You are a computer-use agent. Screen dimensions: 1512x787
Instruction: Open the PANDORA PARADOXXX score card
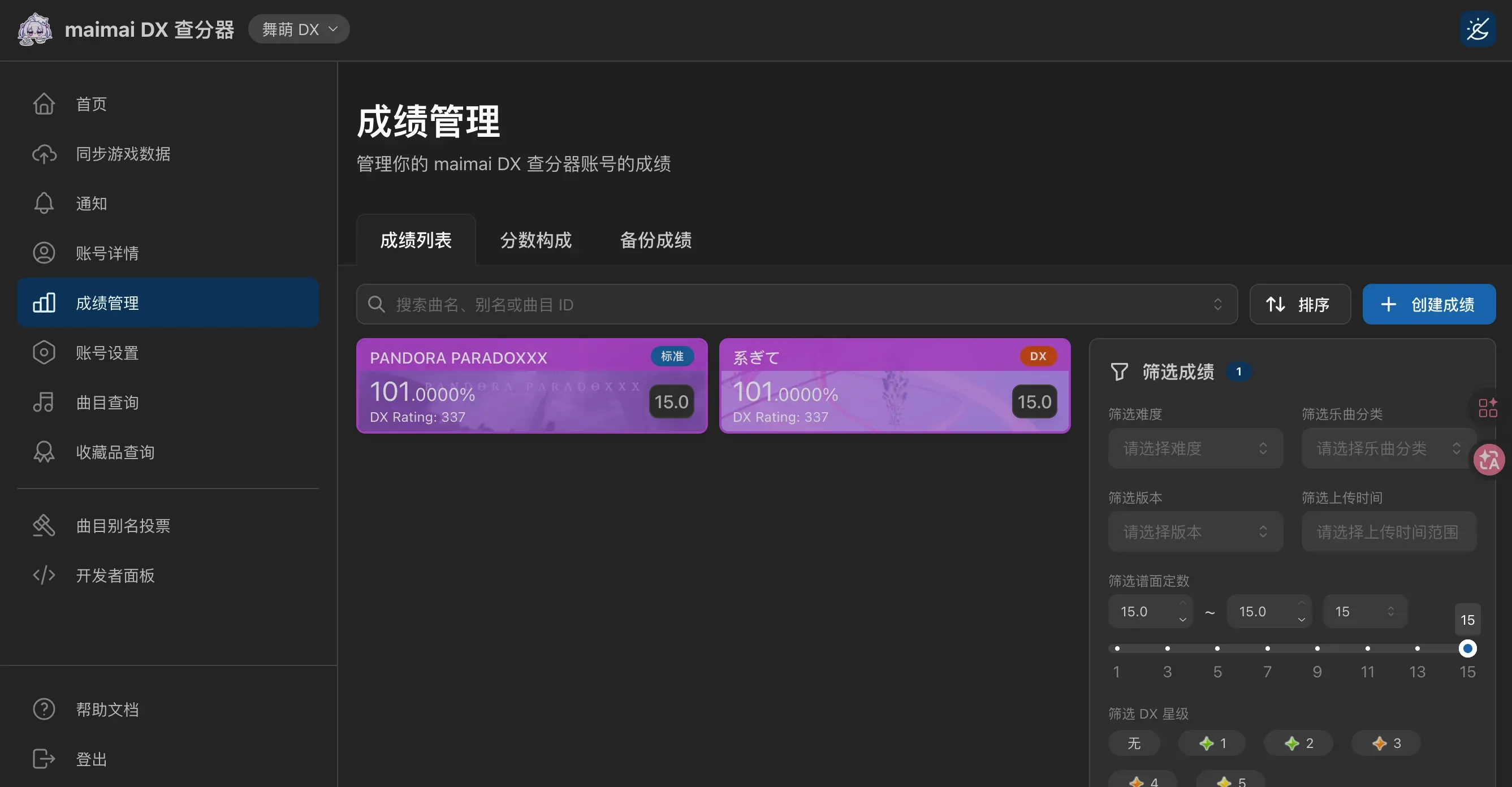click(x=531, y=386)
